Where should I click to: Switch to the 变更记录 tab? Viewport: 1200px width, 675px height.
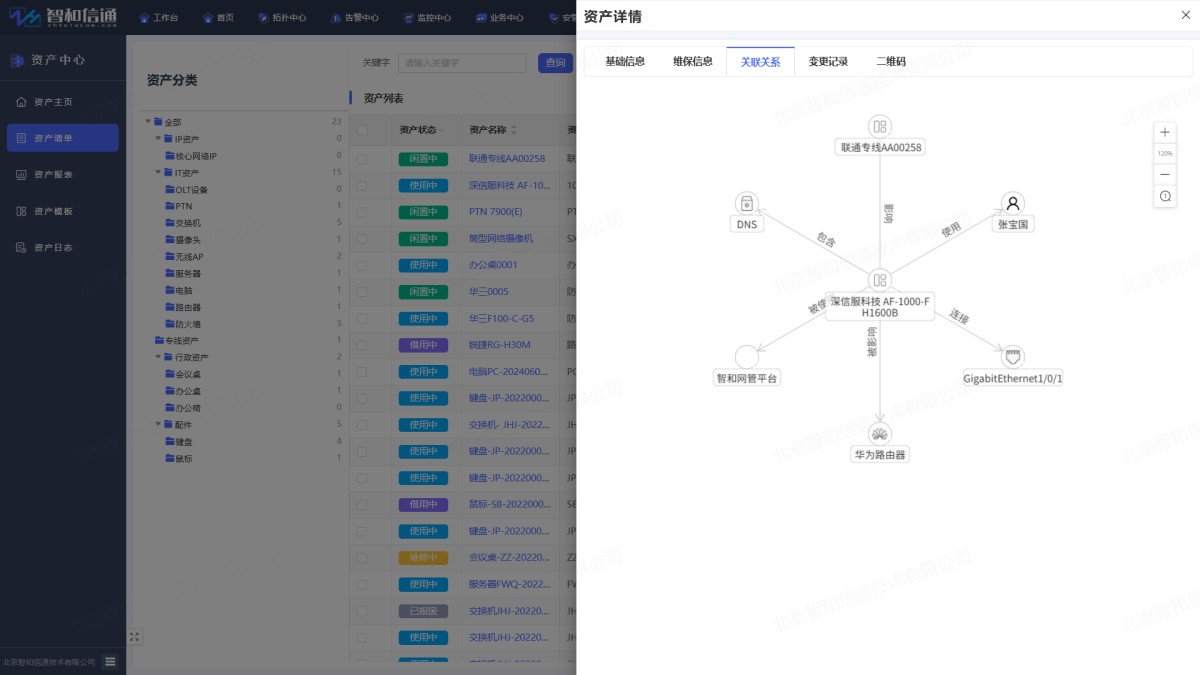[828, 62]
